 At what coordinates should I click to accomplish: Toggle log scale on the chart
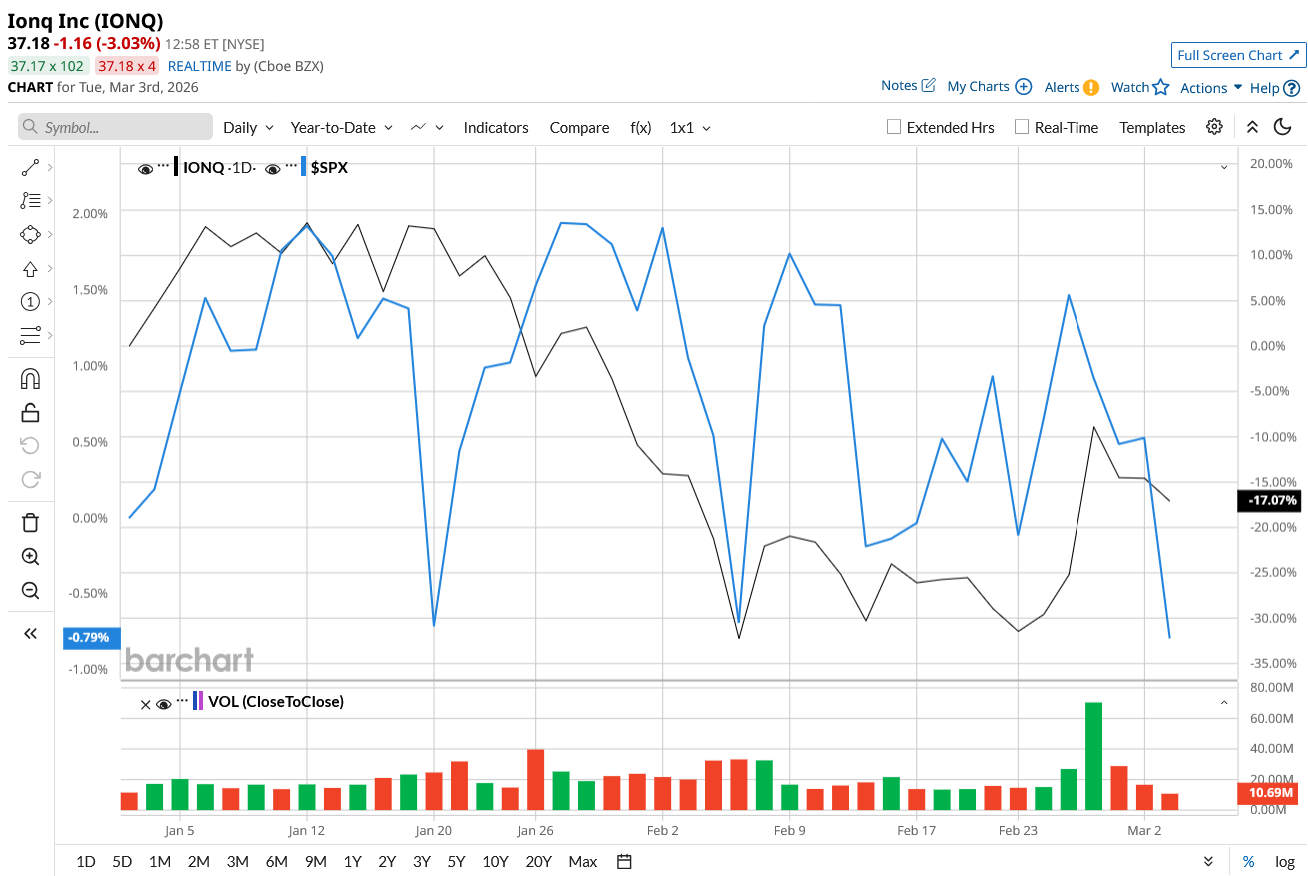1285,861
